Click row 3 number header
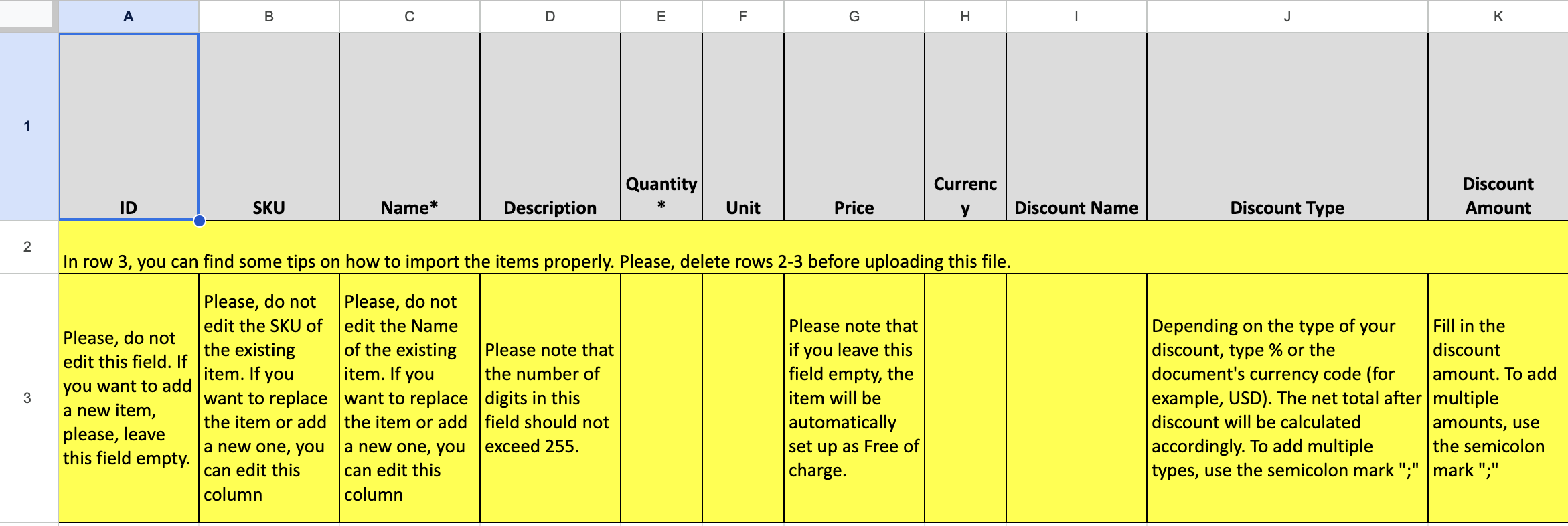Image resolution: width=1568 pixels, height=526 pixels. [x=27, y=398]
